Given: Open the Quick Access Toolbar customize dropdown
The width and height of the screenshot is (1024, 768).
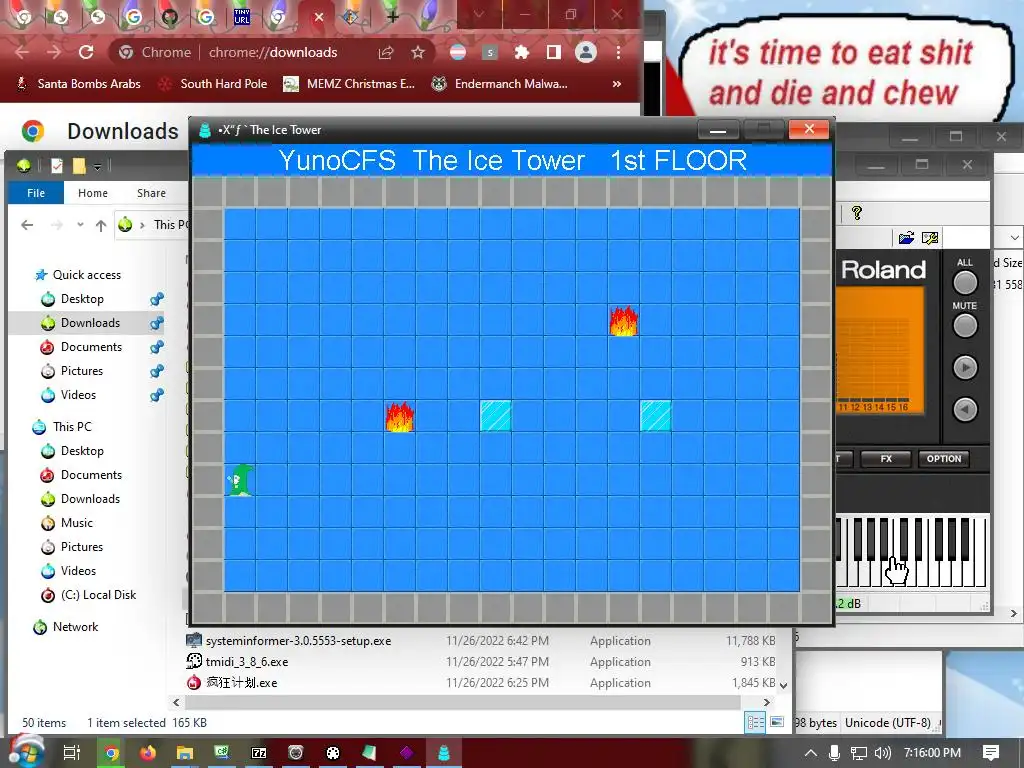Looking at the screenshot, I should [97, 167].
